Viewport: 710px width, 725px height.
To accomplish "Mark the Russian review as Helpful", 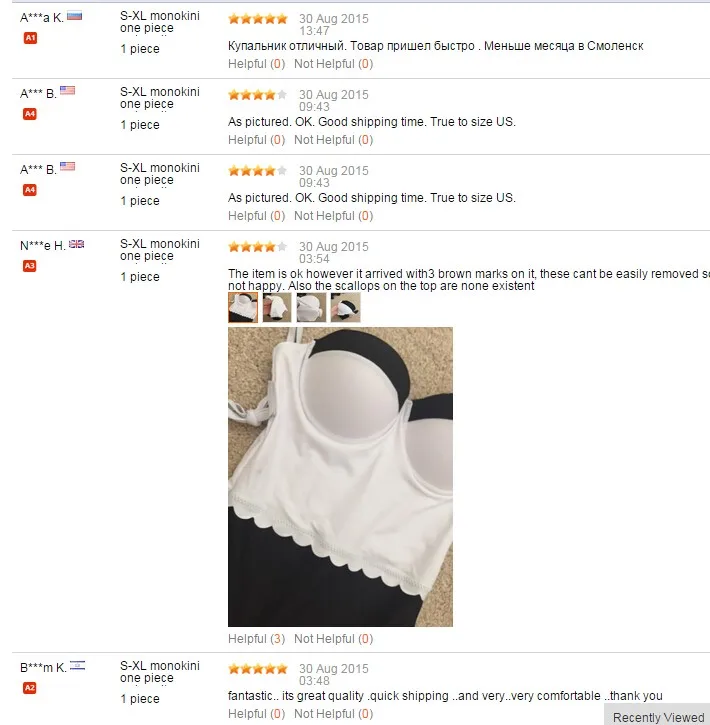I will pyautogui.click(x=257, y=64).
